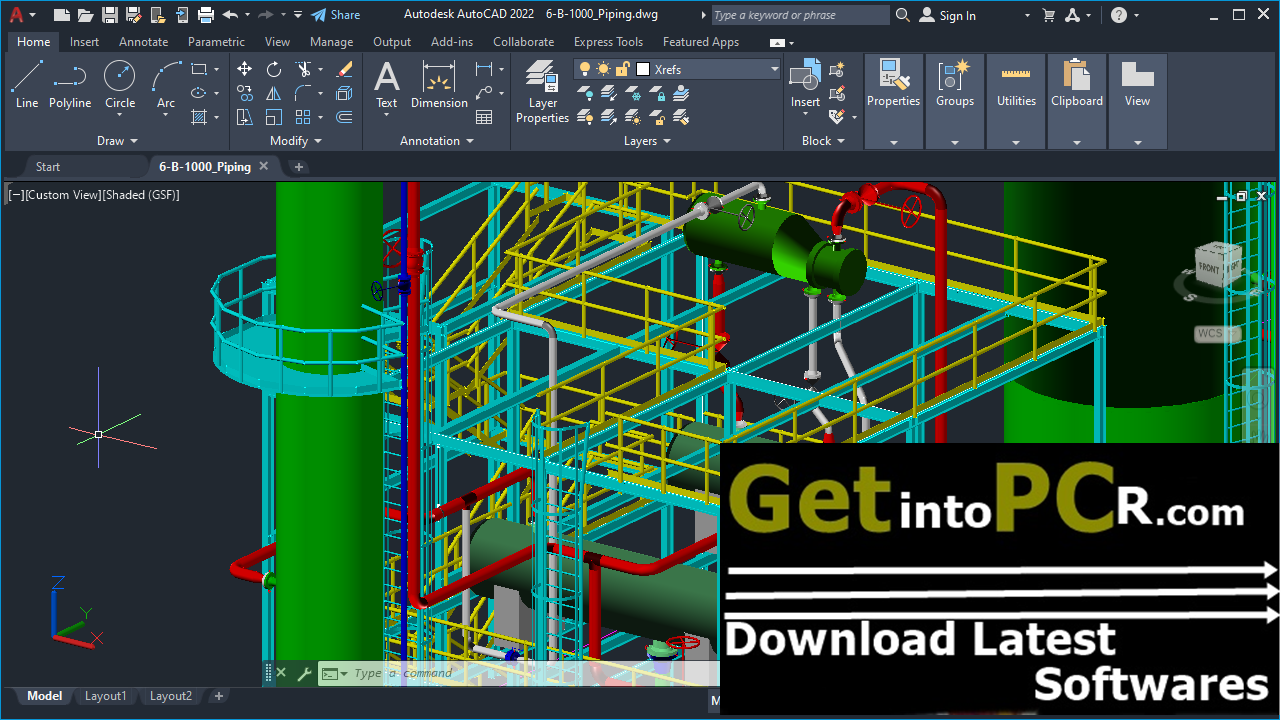
Task: Open the Express Tools tab
Action: [608, 42]
